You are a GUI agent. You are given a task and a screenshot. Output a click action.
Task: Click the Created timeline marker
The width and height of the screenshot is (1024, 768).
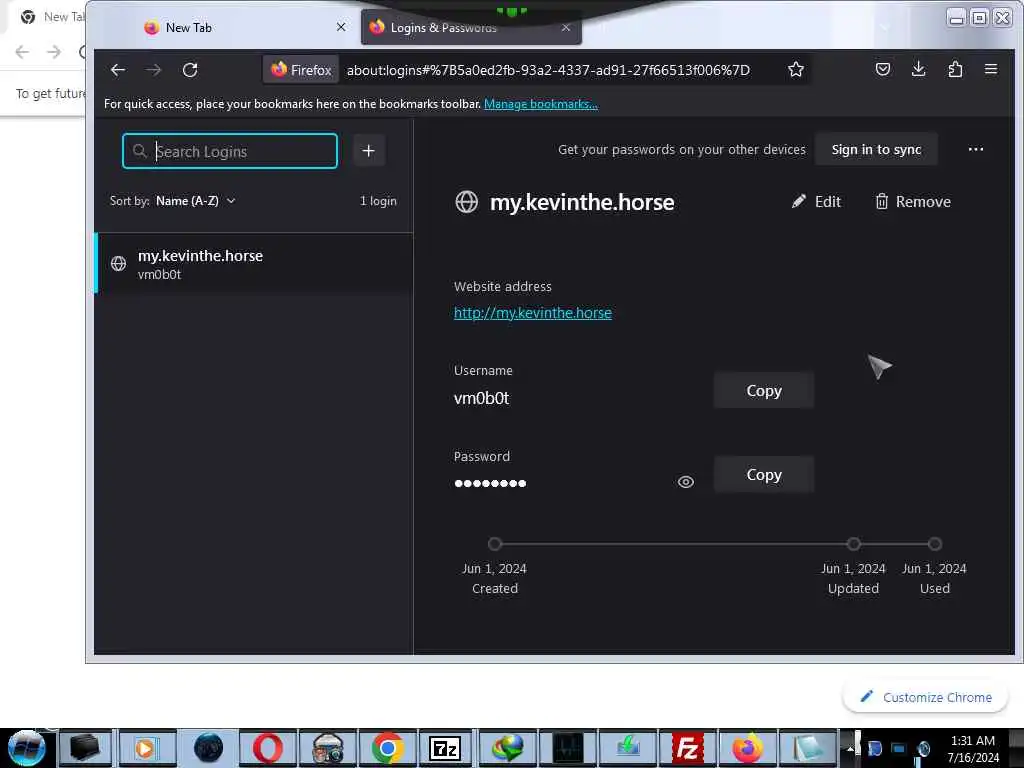point(494,543)
